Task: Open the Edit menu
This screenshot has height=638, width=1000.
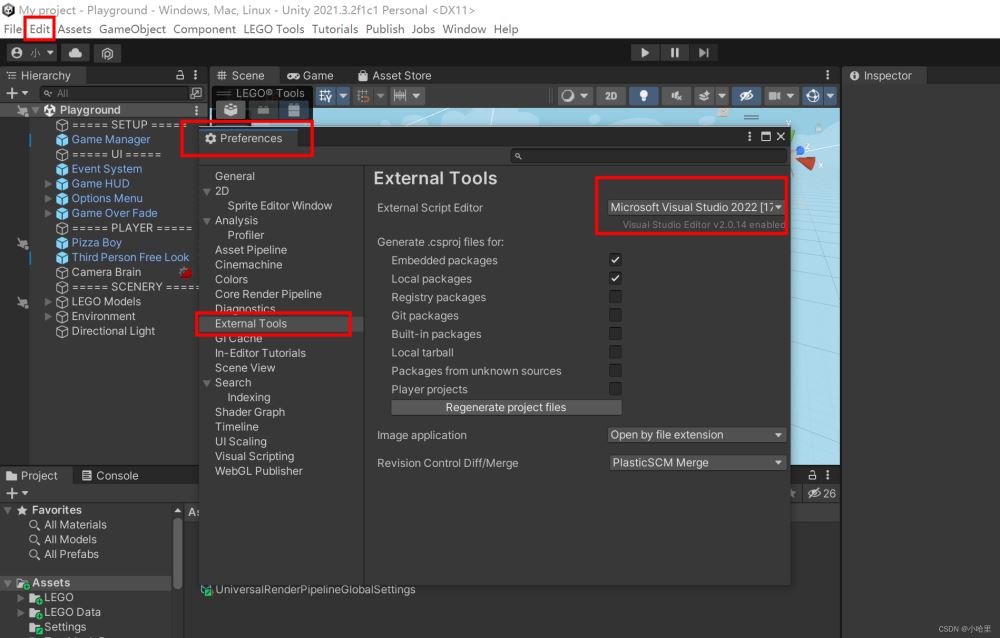Action: (40, 29)
